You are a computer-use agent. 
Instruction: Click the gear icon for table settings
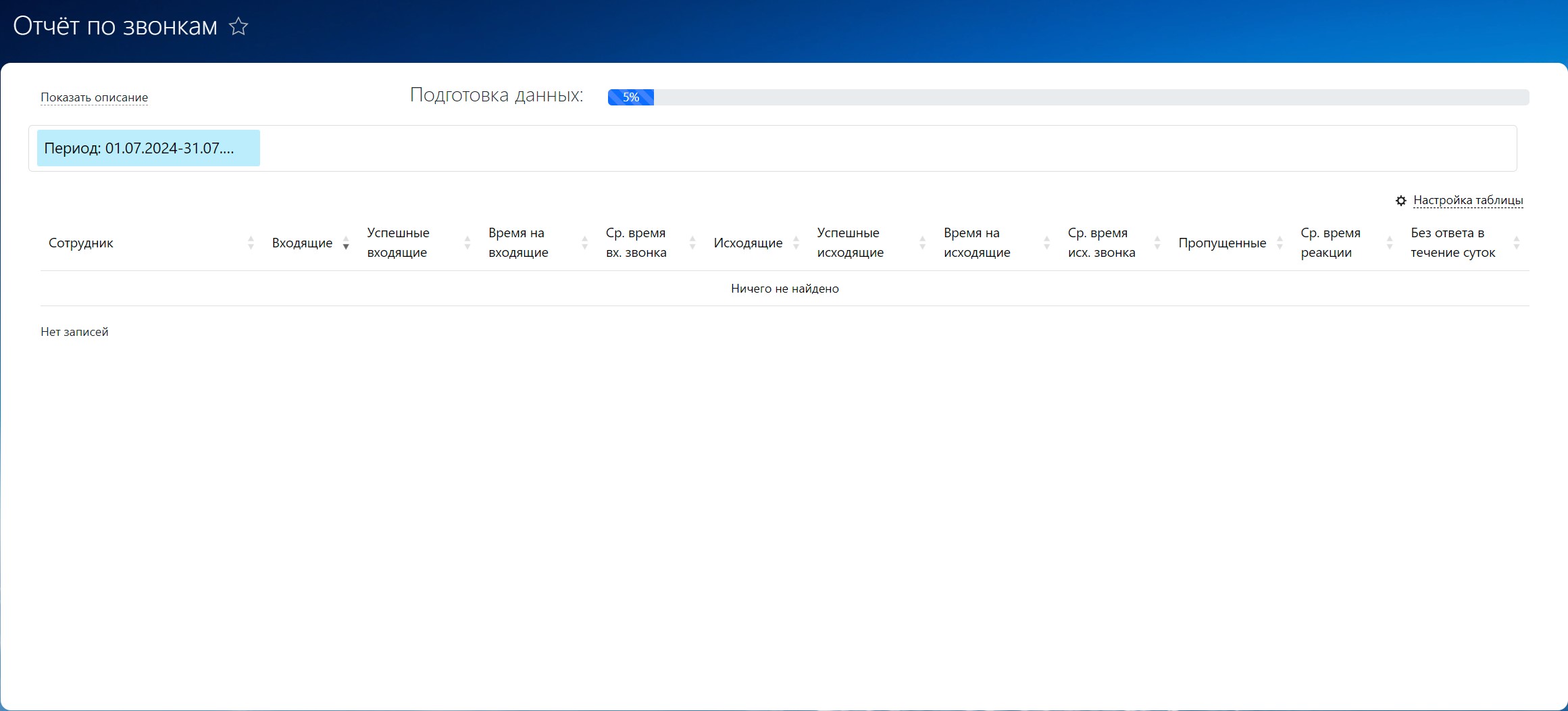(1400, 201)
